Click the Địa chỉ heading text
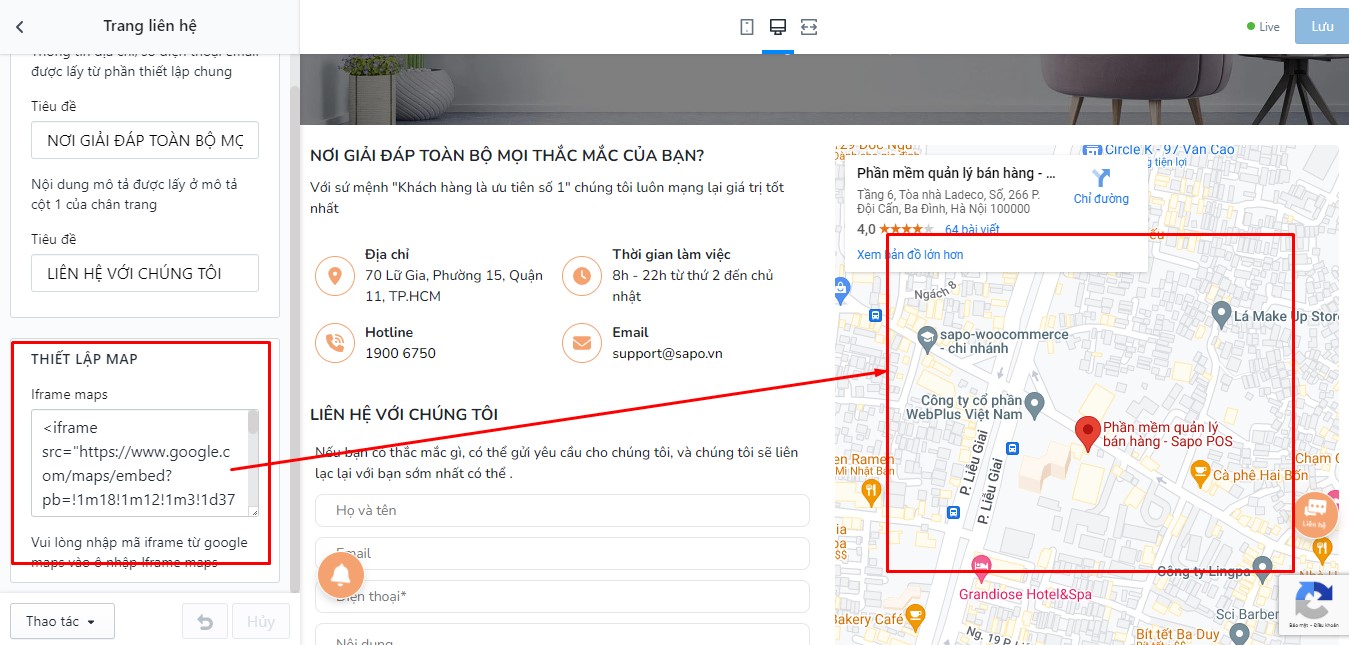 coord(387,254)
